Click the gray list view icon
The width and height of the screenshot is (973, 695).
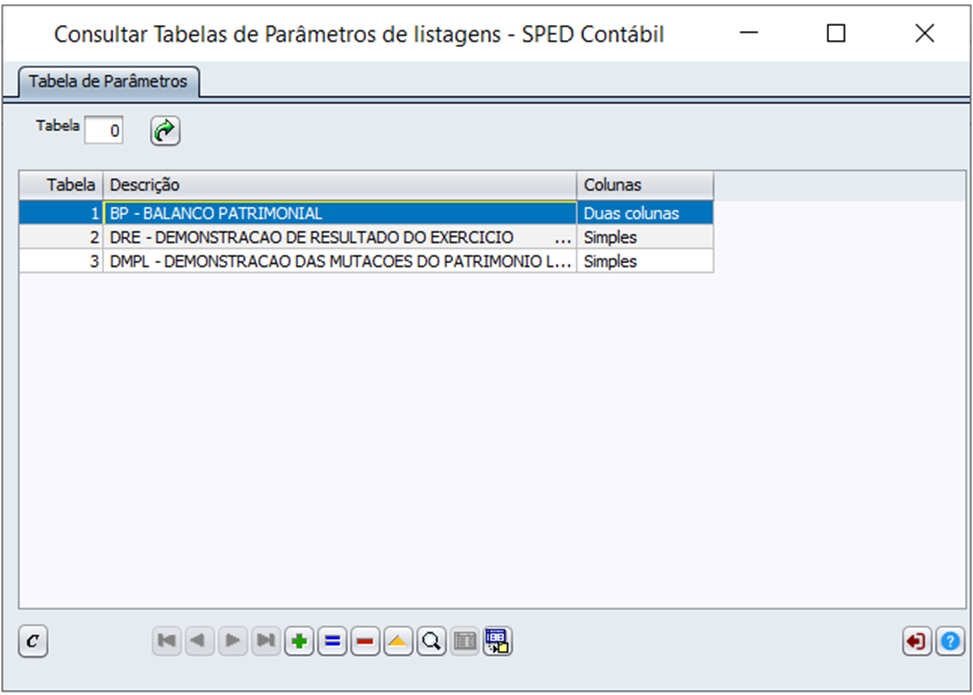coord(464,641)
